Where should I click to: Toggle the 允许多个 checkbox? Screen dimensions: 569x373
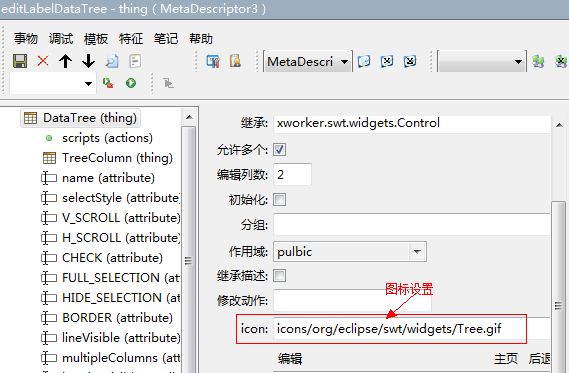[279, 149]
